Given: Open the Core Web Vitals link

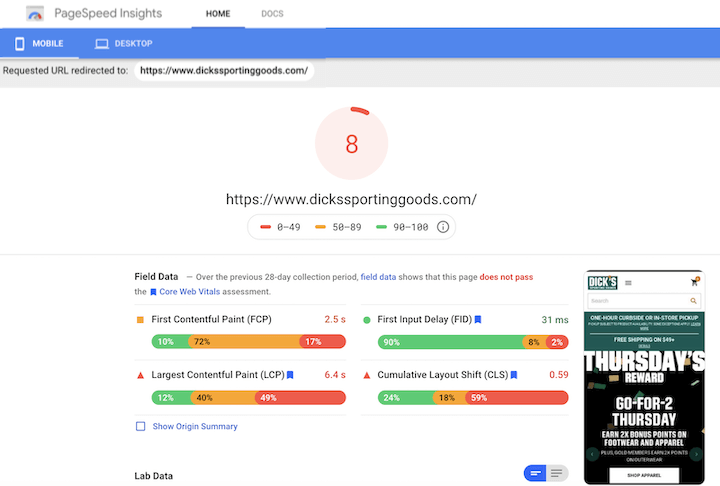Looking at the screenshot, I should [190, 292].
